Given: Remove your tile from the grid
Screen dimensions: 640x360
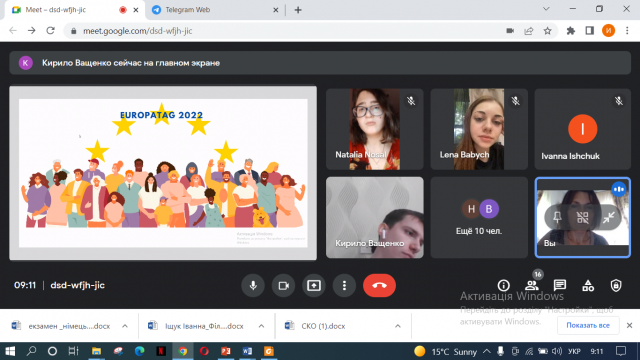Looking at the screenshot, I should (x=583, y=218).
